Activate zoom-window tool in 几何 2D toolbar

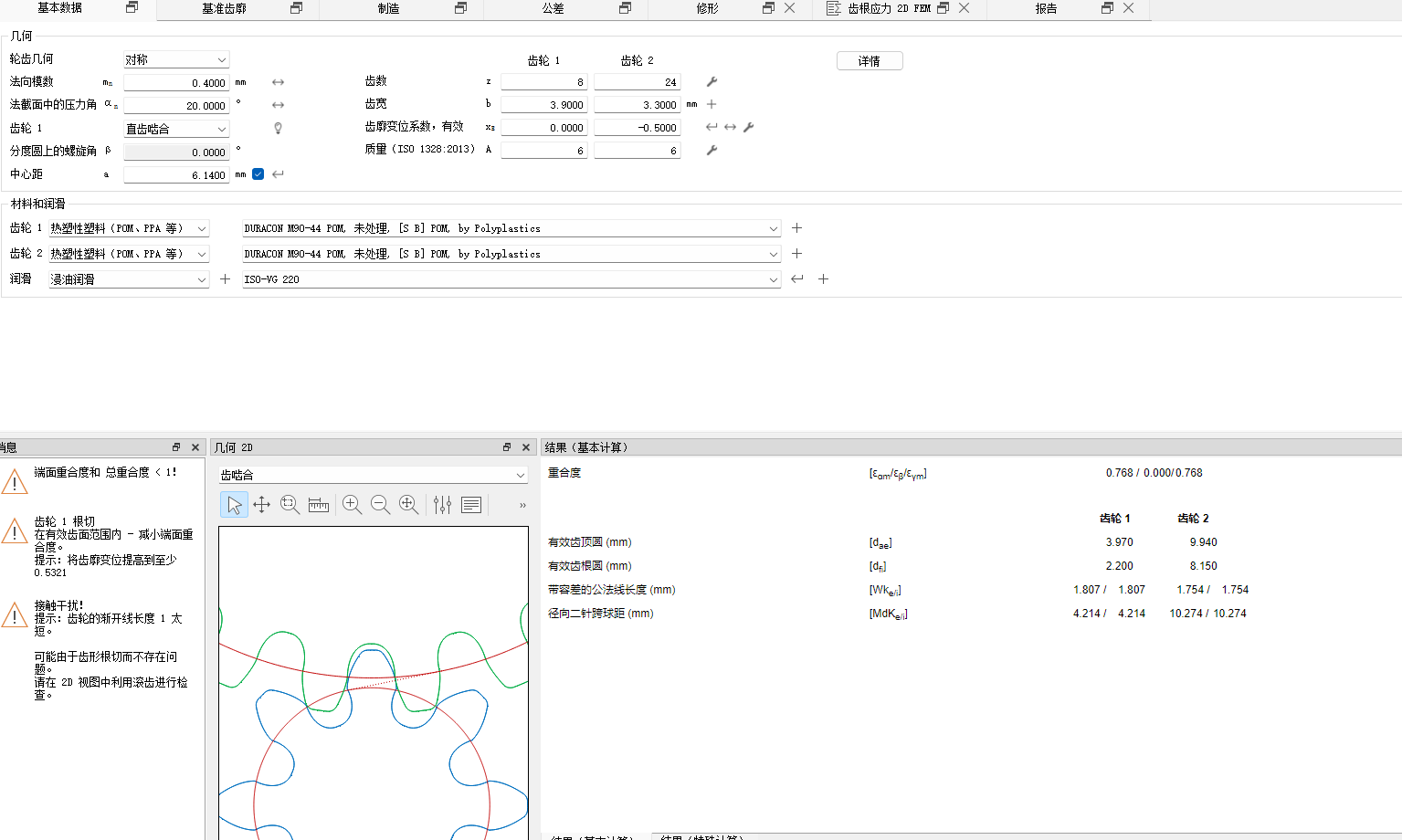[x=290, y=505]
